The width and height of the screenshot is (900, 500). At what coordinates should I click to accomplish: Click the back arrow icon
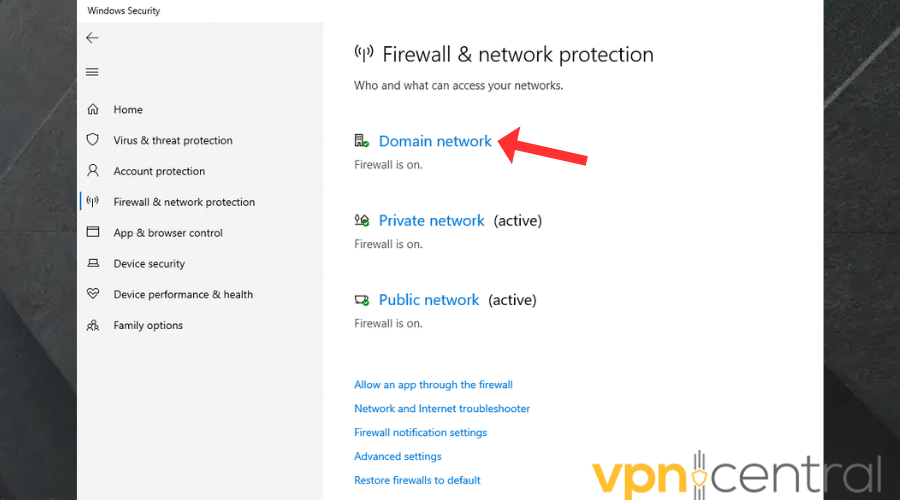coord(92,38)
